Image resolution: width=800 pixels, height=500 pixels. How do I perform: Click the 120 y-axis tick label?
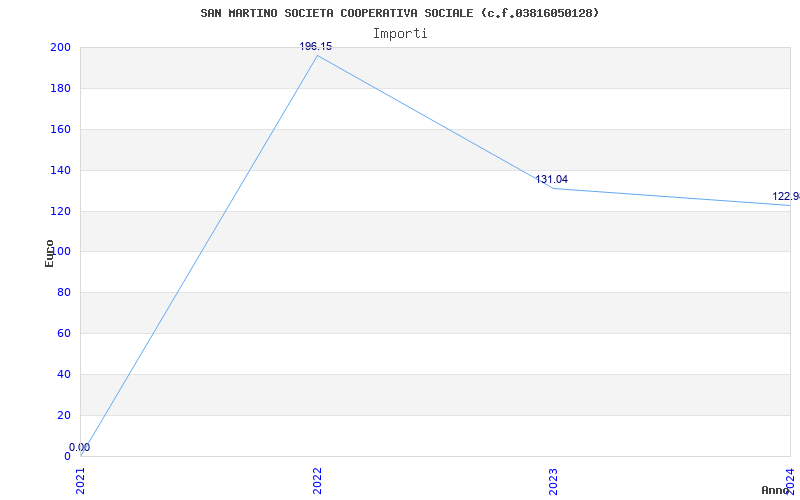60,211
